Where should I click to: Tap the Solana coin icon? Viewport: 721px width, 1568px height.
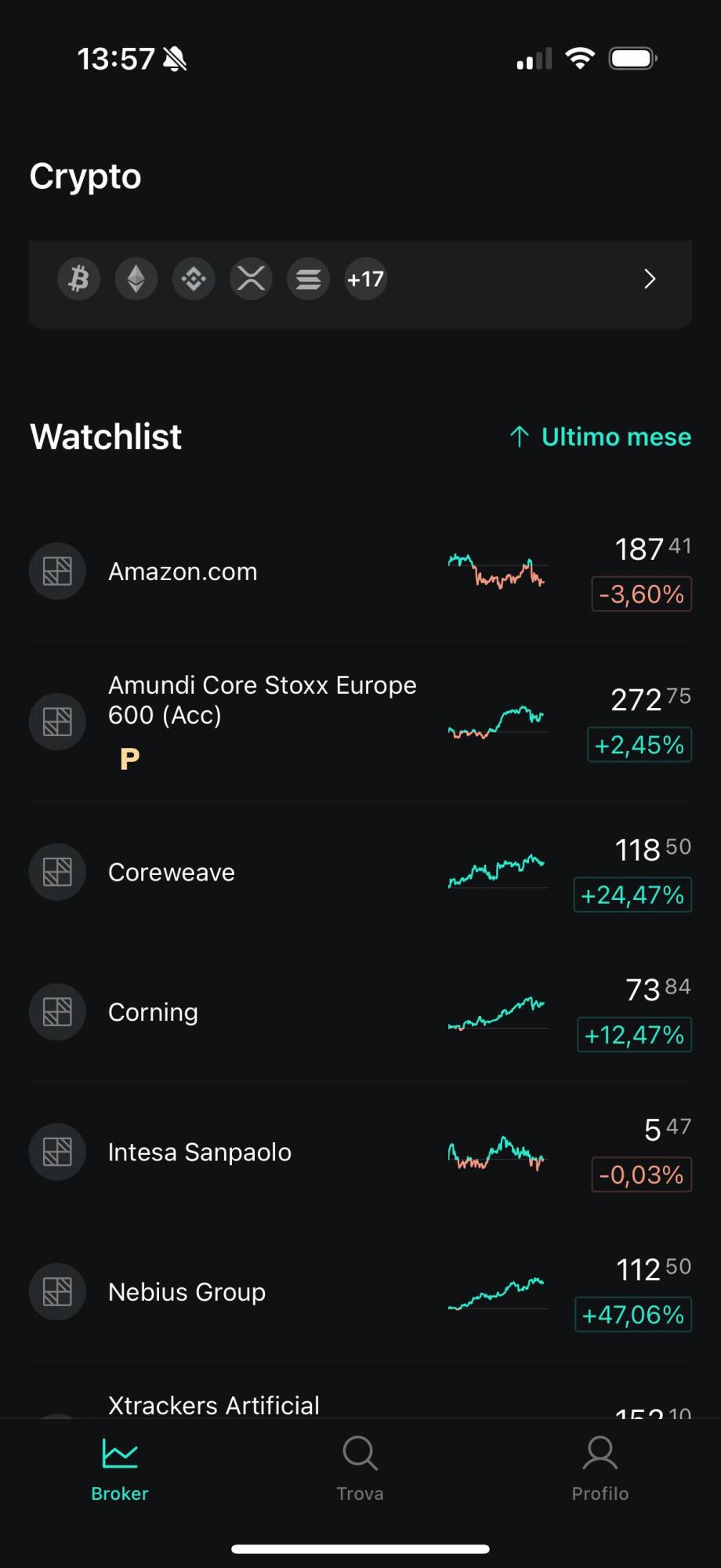[308, 279]
